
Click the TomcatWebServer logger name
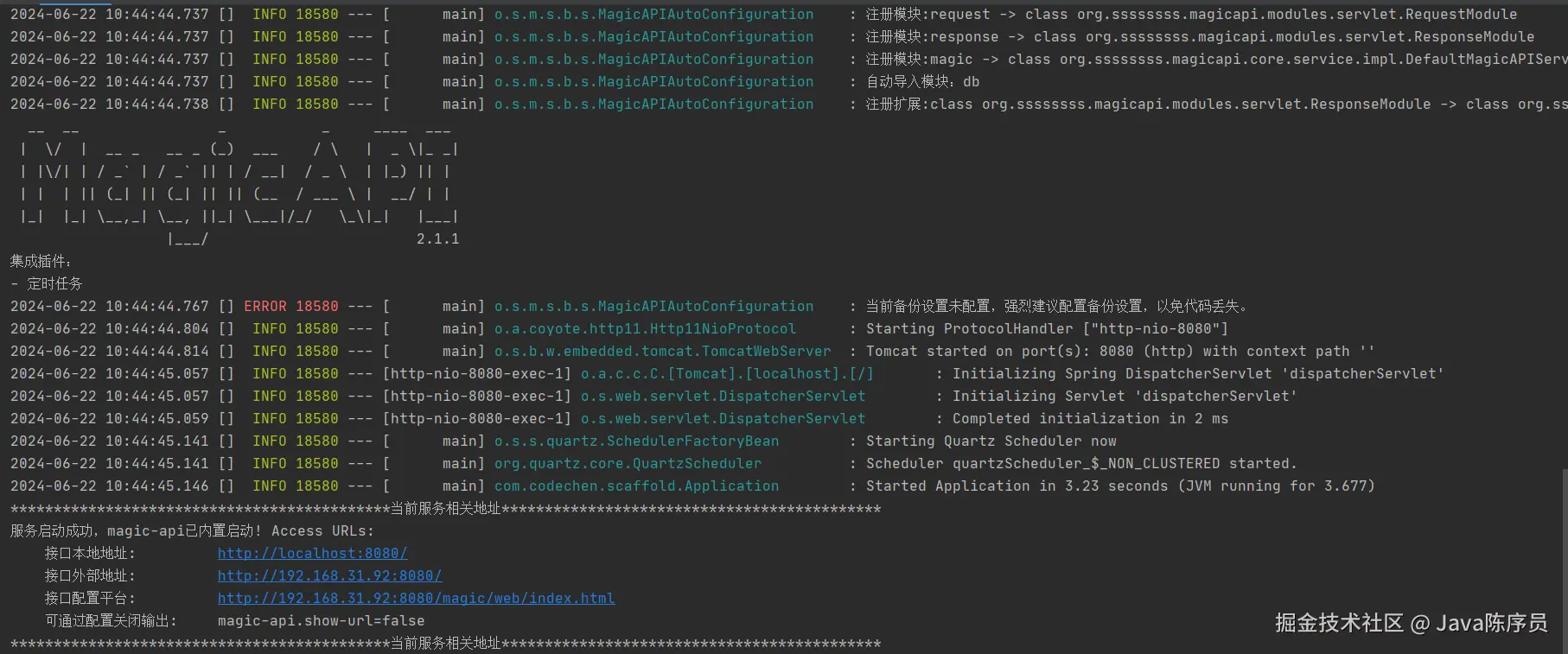tap(662, 351)
